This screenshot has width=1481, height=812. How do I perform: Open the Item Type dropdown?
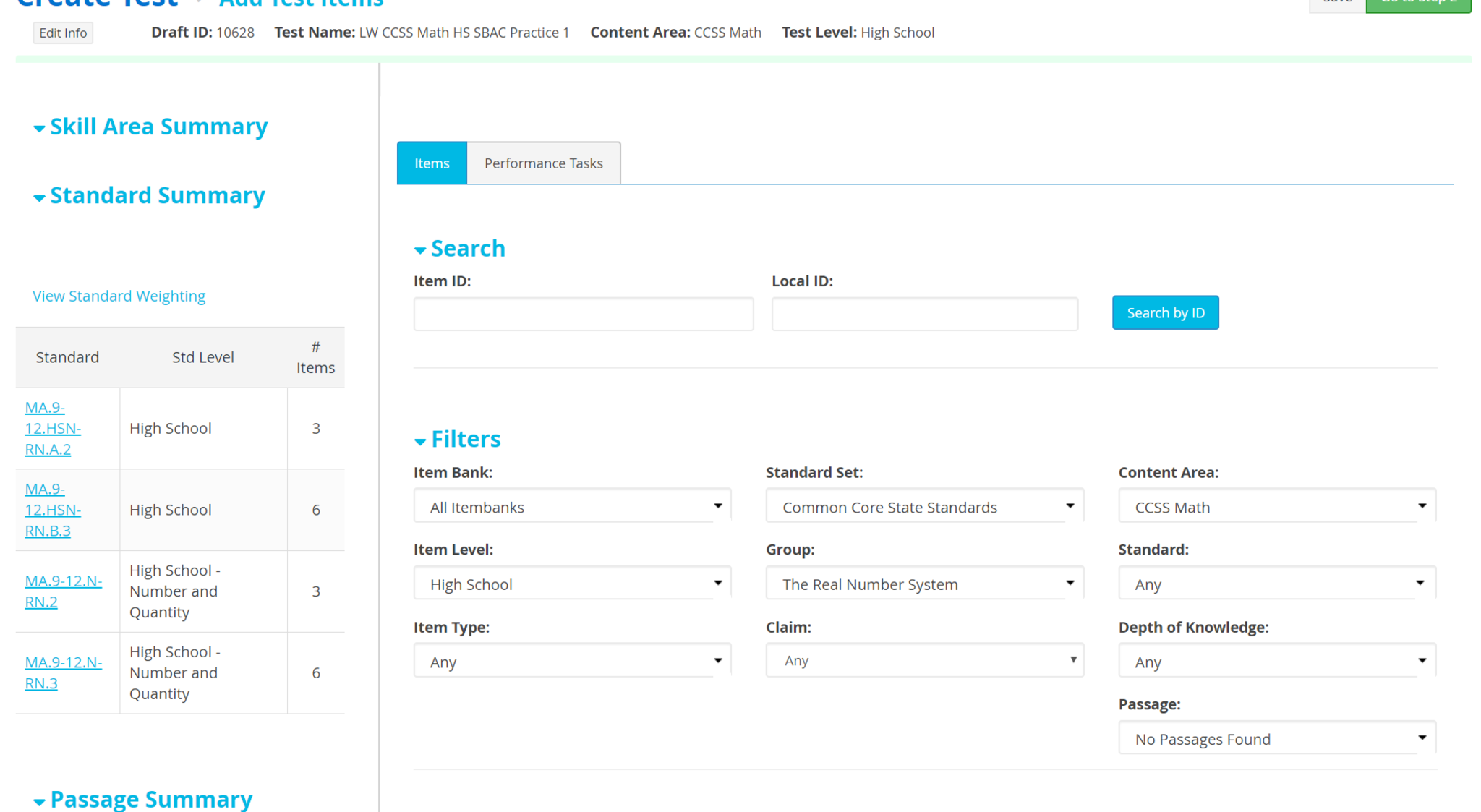[x=572, y=662]
